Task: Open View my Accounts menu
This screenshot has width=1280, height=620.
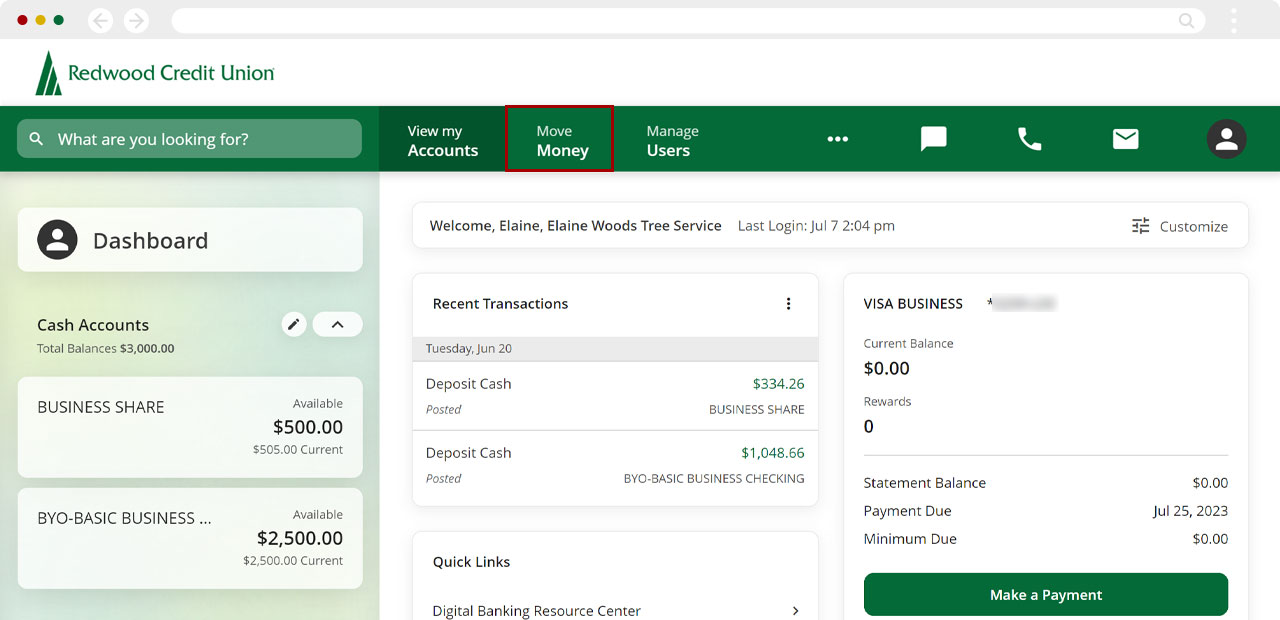Action: (443, 140)
